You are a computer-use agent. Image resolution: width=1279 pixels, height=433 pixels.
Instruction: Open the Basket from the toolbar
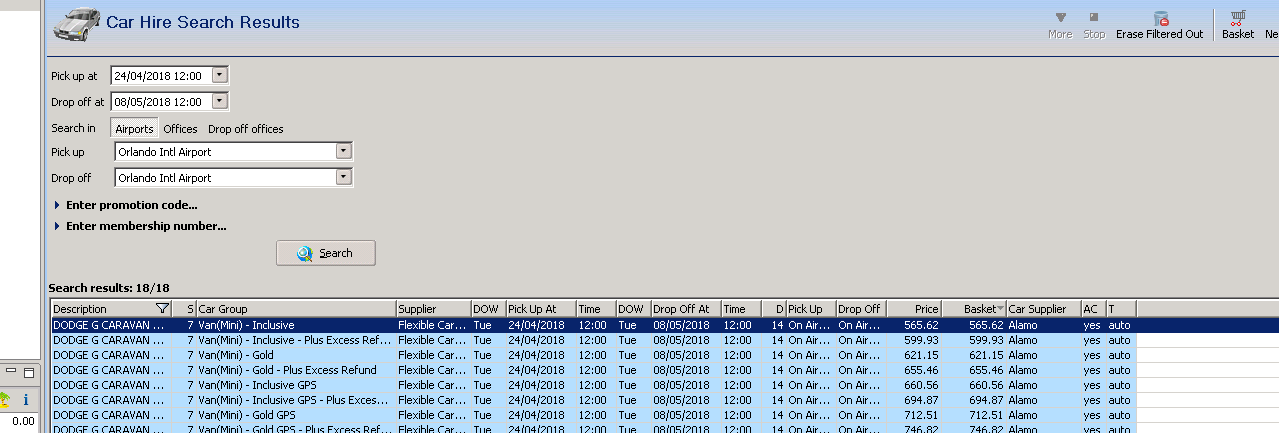point(1238,19)
